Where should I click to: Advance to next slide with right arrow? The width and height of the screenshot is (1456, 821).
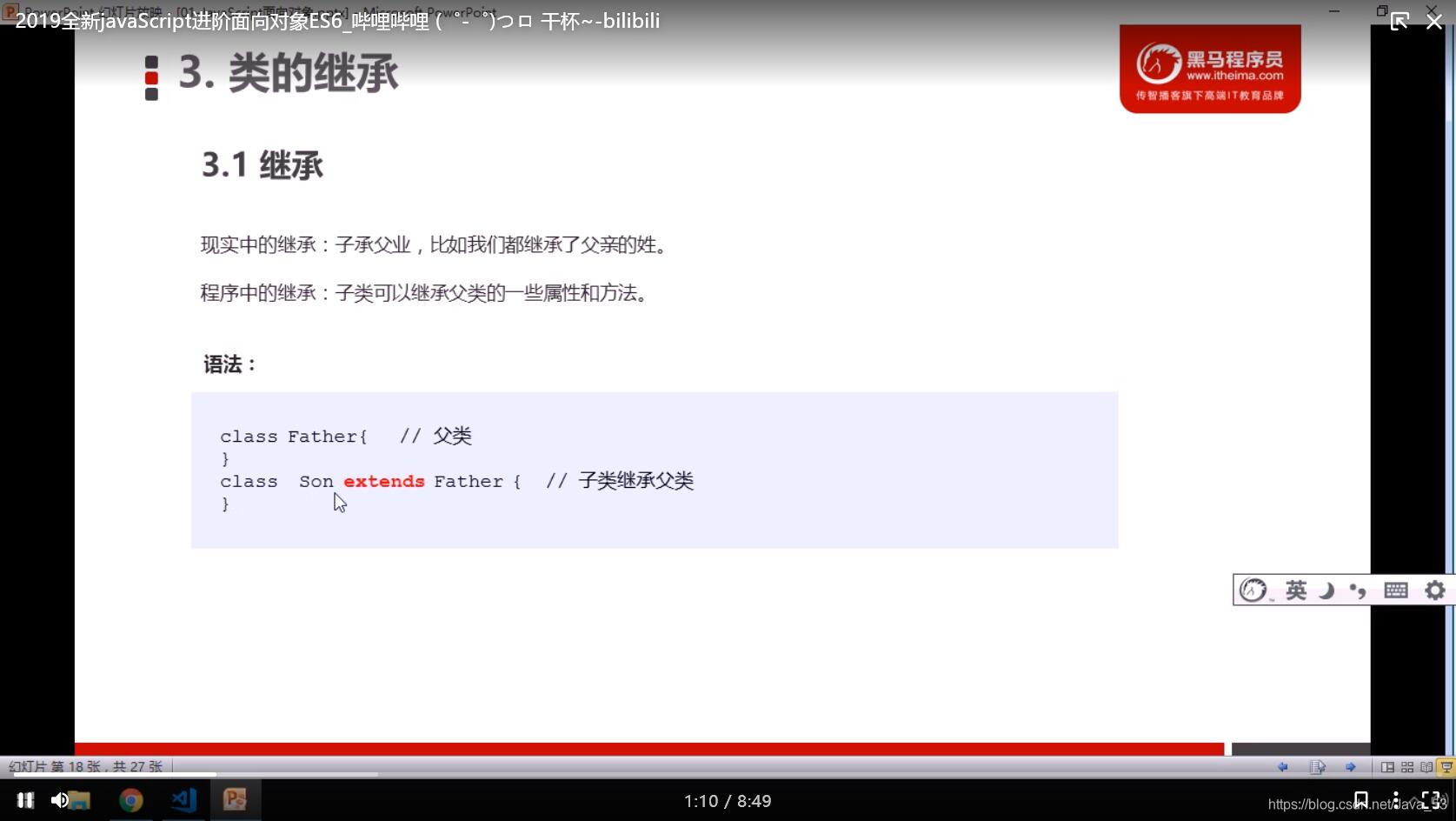(1350, 767)
